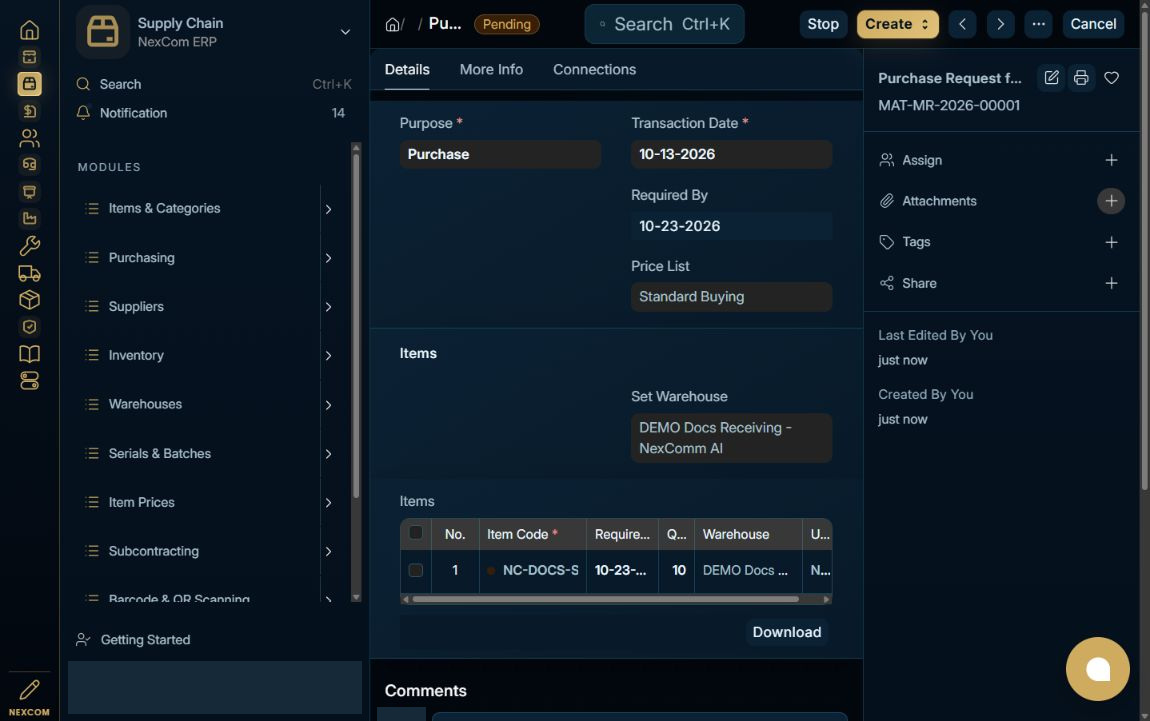The width and height of the screenshot is (1150, 721).
Task: Toggle the select-all items header checkbox
Action: click(x=415, y=532)
